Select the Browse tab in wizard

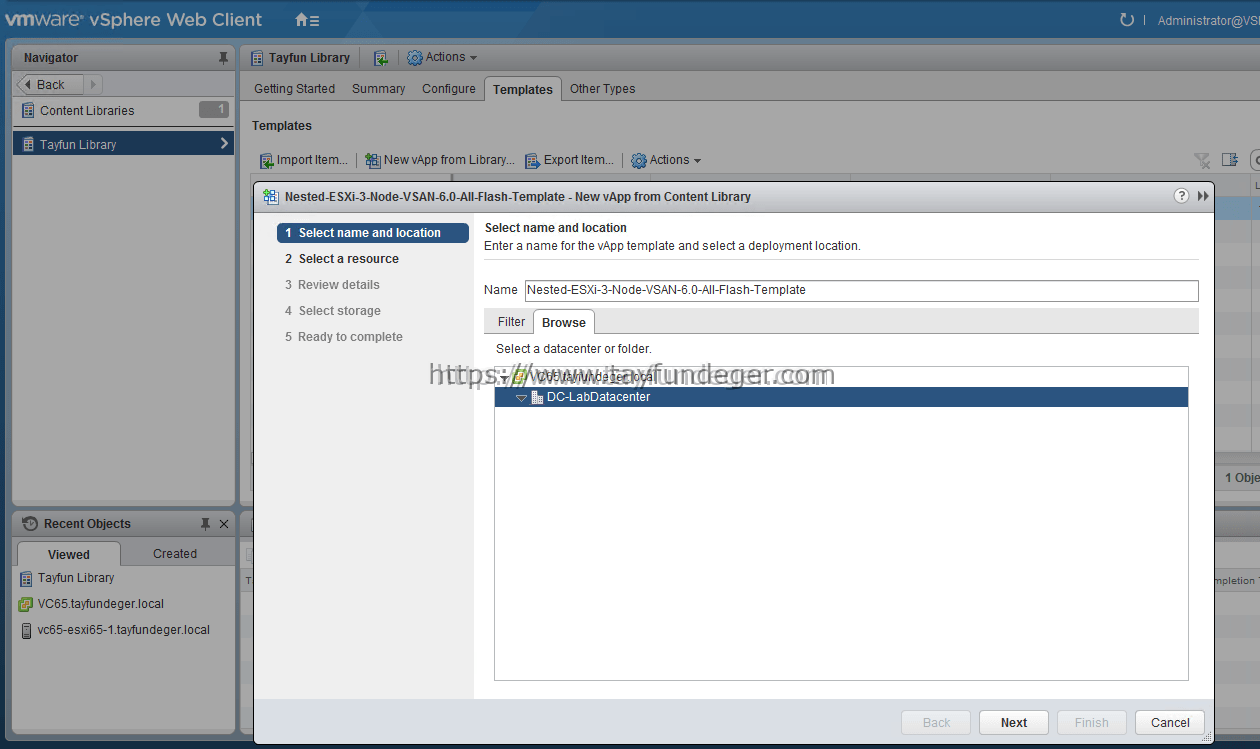[564, 322]
